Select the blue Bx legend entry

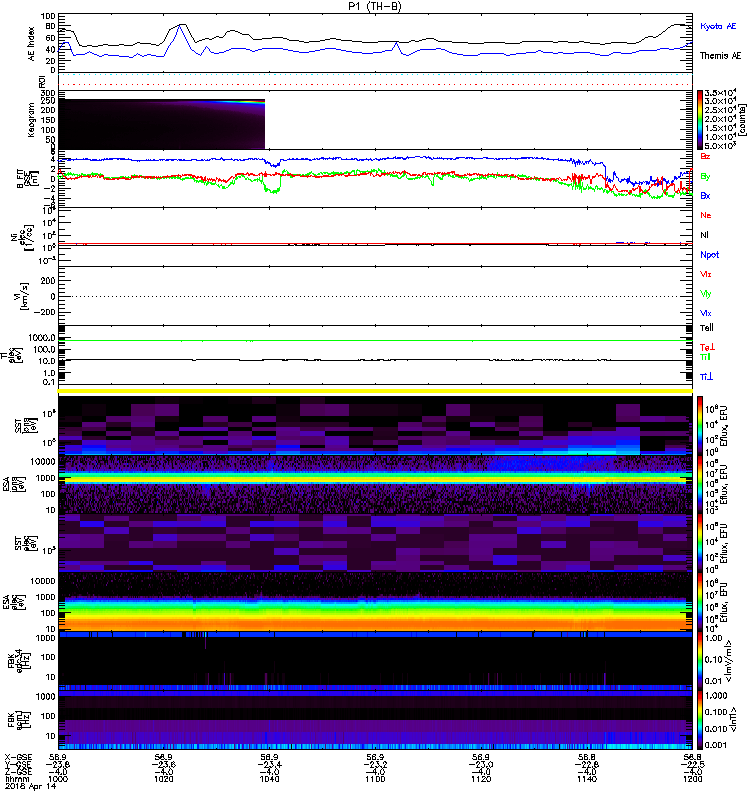706,196
